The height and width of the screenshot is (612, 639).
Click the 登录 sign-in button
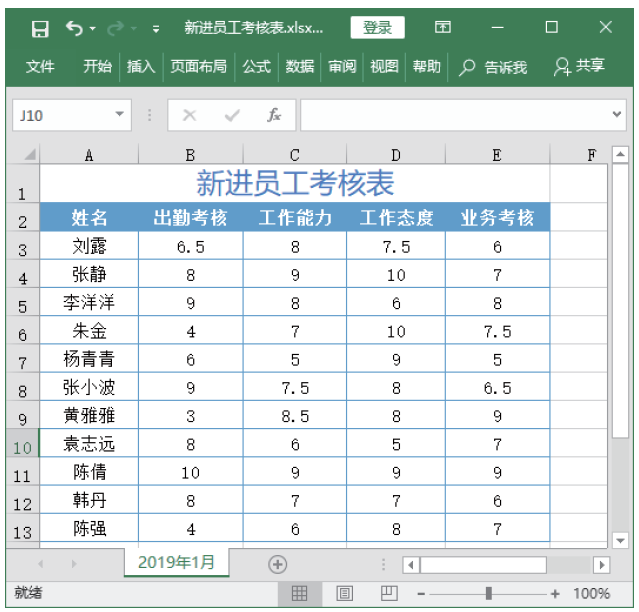tap(377, 27)
